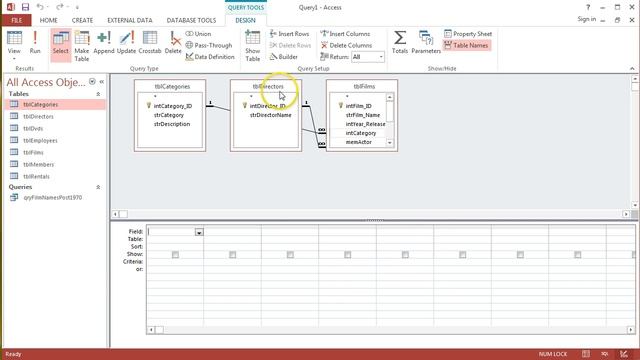Tick Show checkbox in sixth grid column
This screenshot has width=640, height=360.
coord(462,255)
